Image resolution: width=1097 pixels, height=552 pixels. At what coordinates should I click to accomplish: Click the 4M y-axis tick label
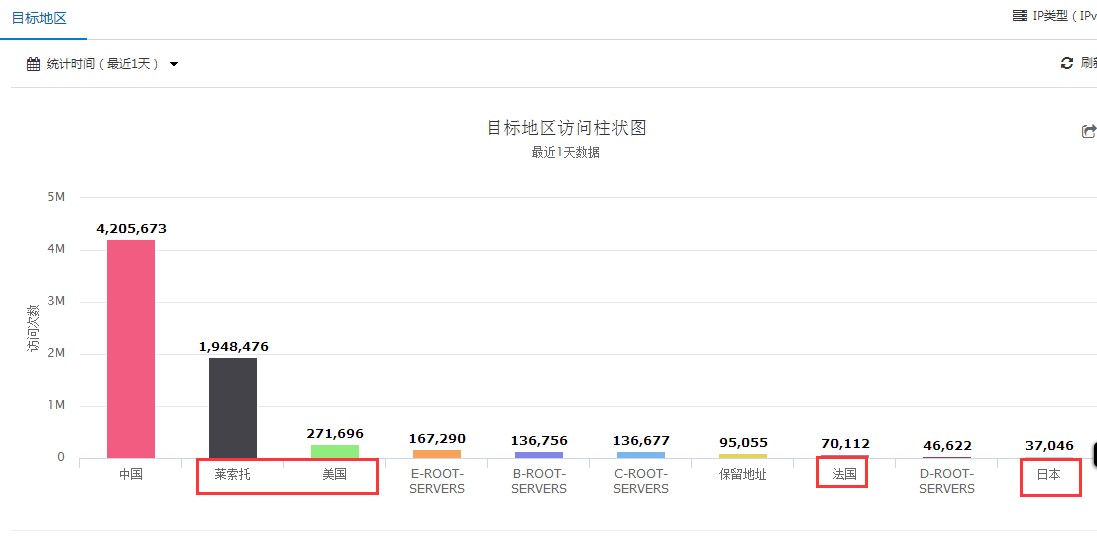click(56, 249)
